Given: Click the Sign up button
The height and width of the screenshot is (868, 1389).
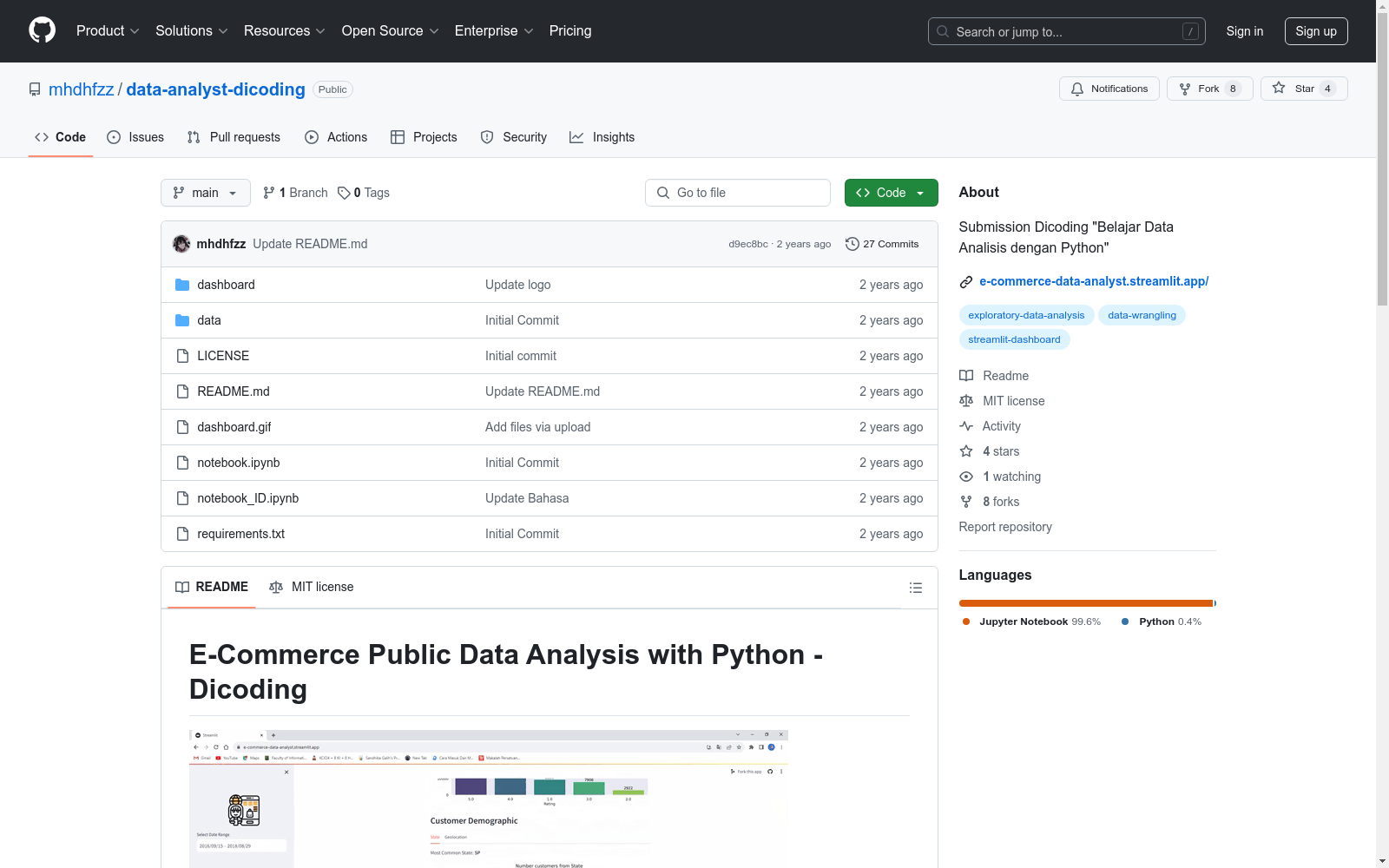Looking at the screenshot, I should [1316, 31].
